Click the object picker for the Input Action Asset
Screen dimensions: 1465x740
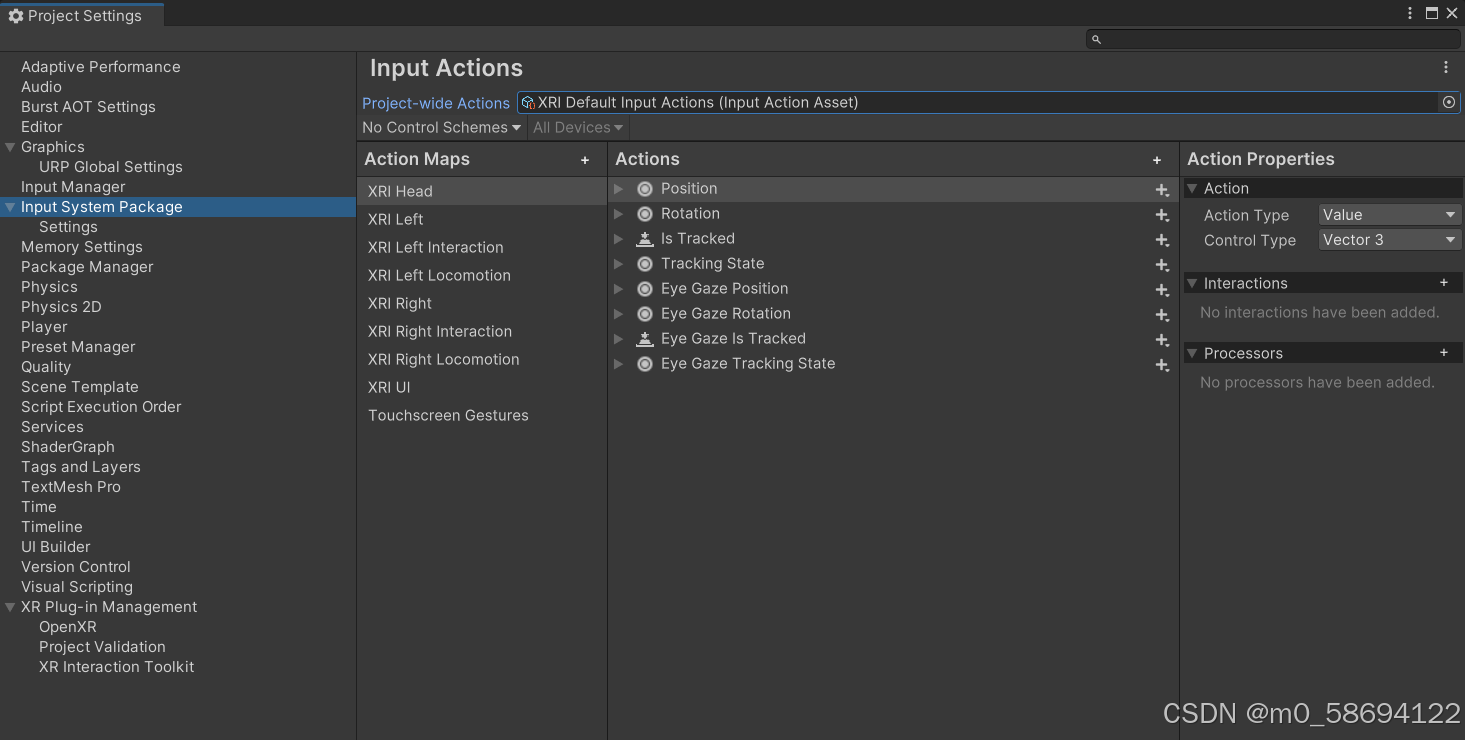click(1449, 101)
